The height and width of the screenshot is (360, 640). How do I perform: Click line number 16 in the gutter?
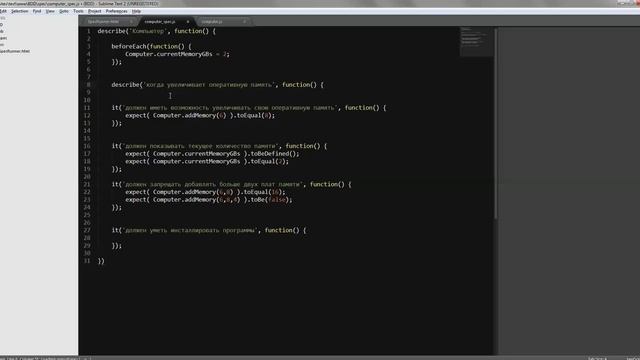click(x=87, y=146)
